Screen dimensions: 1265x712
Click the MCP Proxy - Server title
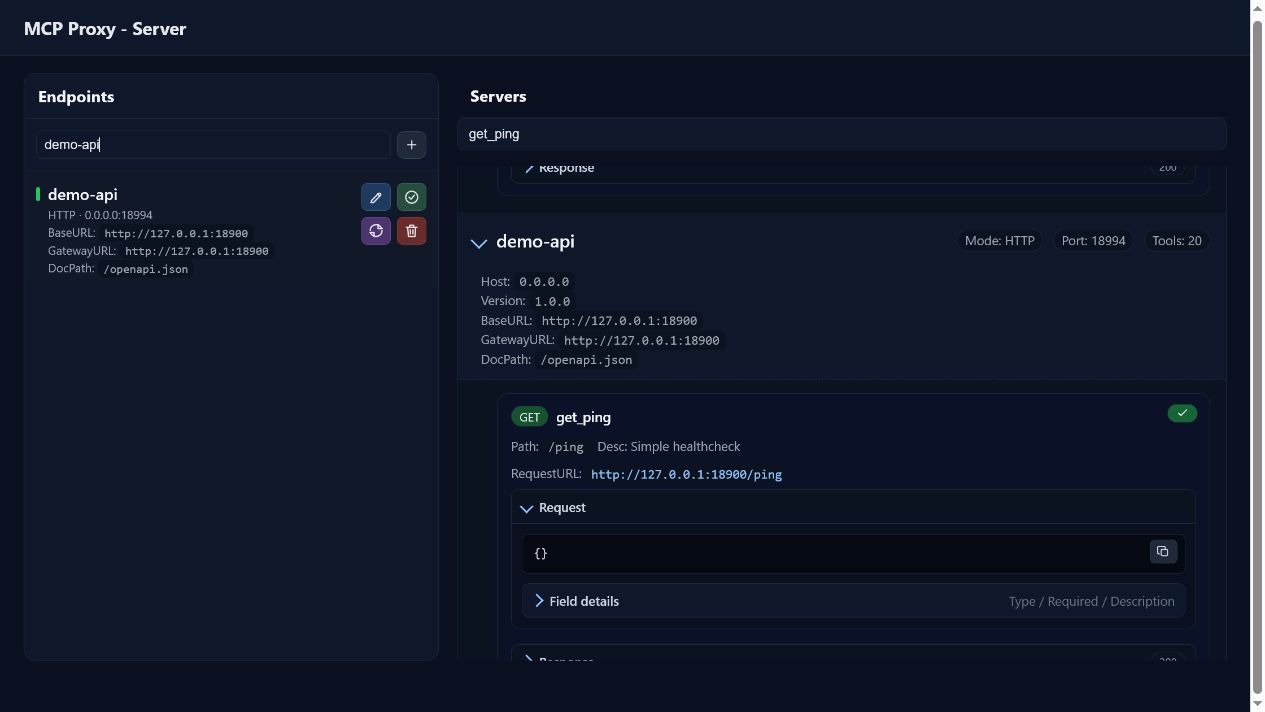click(105, 29)
